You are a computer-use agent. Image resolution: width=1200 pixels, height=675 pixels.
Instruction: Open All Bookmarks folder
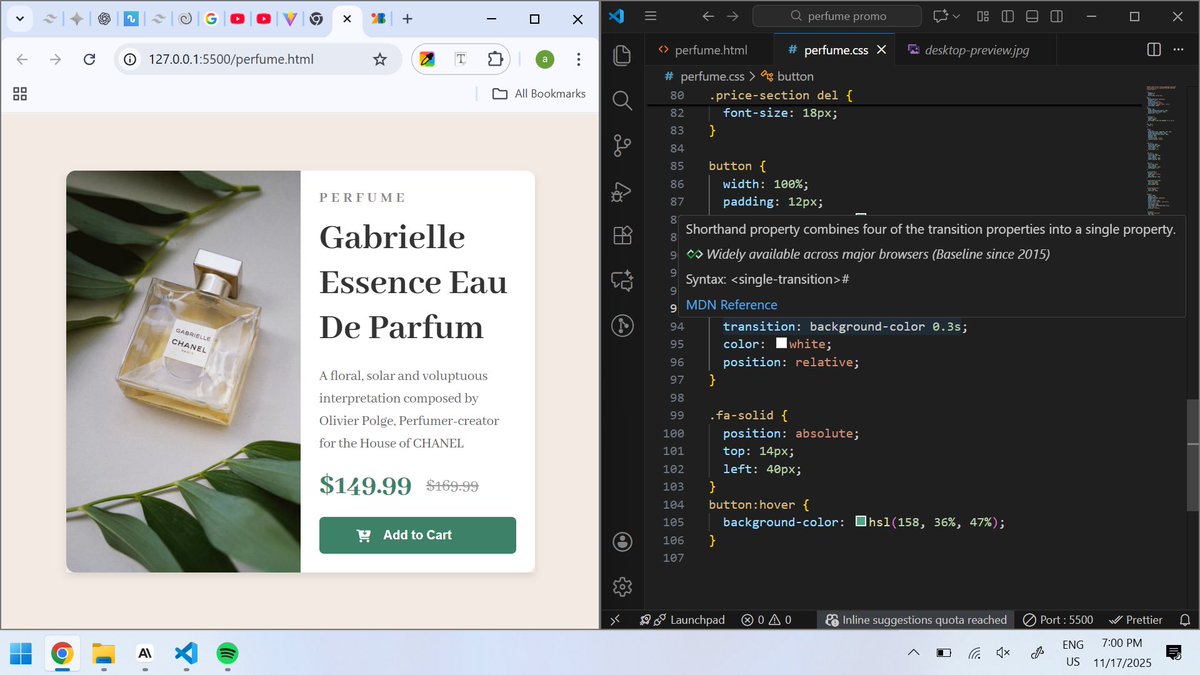pyautogui.click(x=539, y=94)
